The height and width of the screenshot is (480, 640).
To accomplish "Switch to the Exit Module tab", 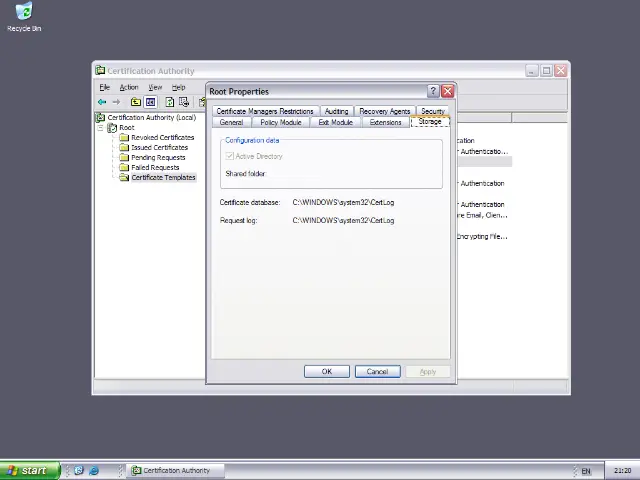I will click(x=336, y=122).
